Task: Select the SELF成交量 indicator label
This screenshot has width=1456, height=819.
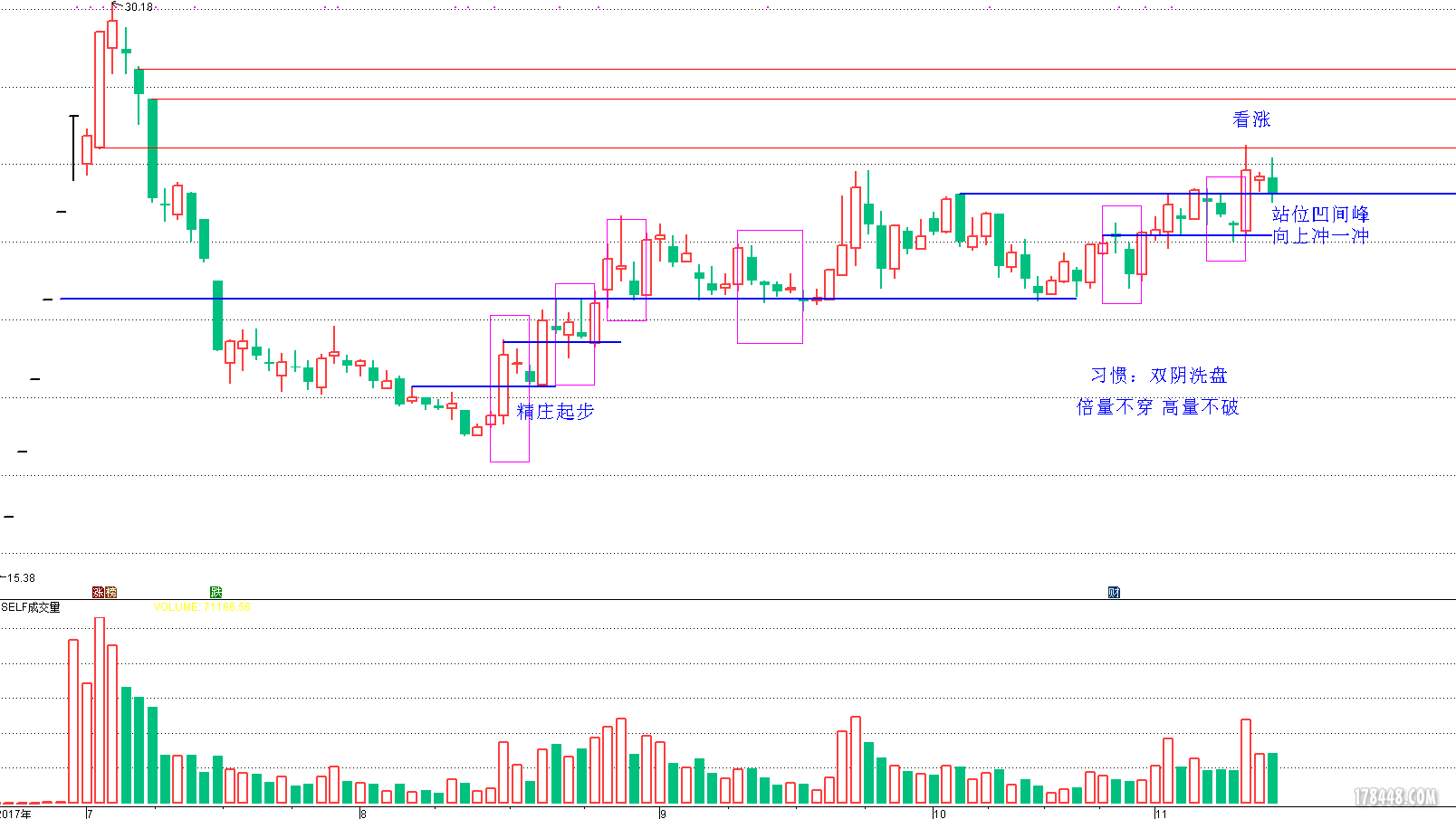Action: [x=31, y=607]
